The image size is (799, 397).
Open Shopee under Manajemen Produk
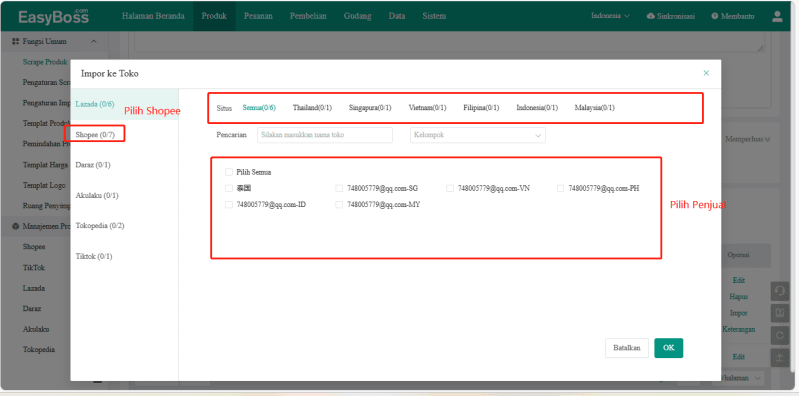[34, 247]
